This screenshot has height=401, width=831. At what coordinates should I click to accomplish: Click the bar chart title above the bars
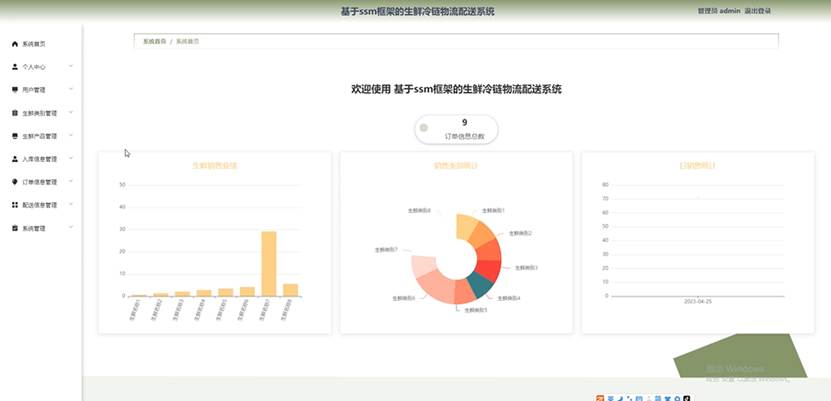click(215, 165)
